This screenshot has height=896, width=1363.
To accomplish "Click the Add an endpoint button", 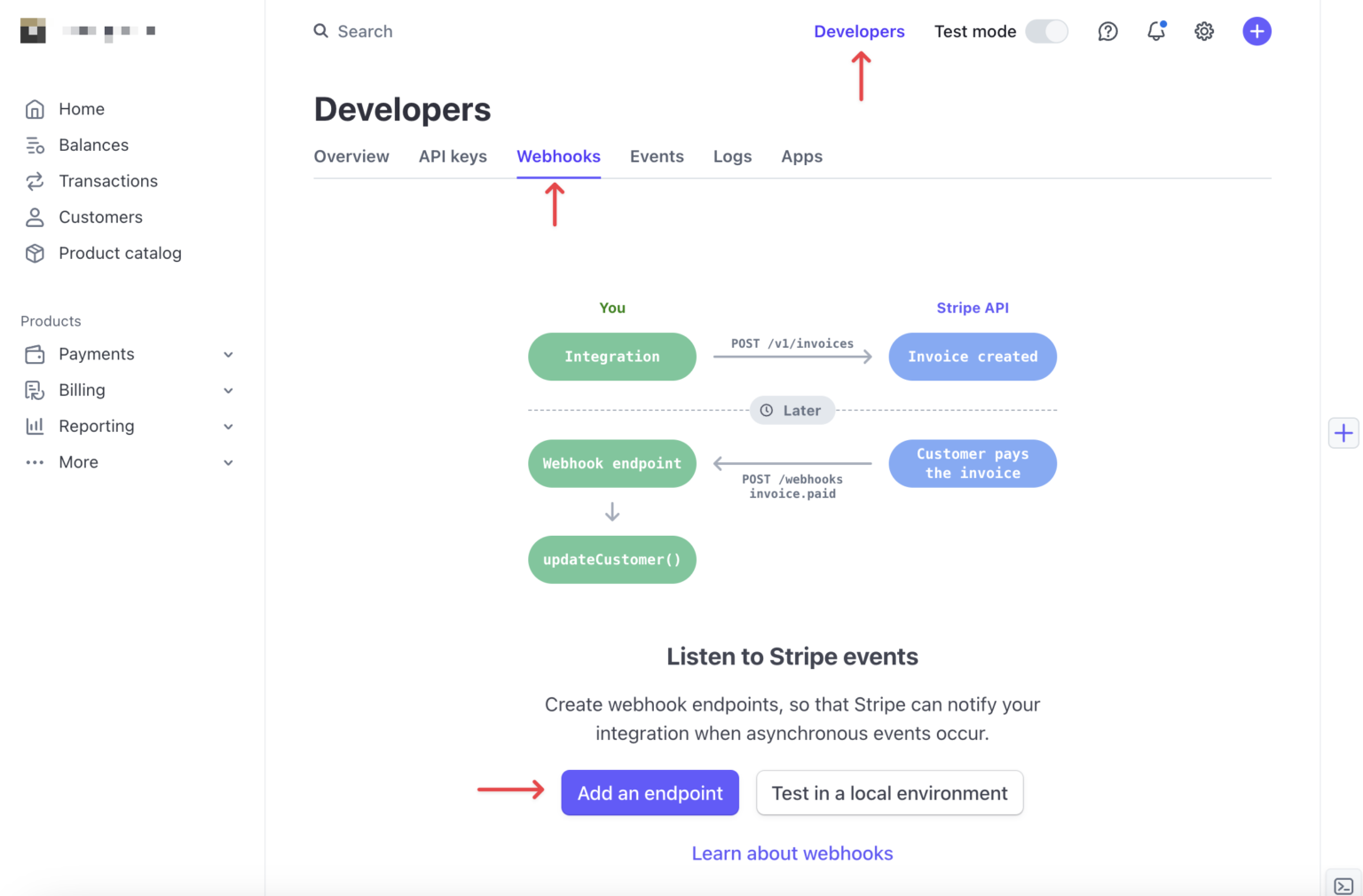I will tap(650, 793).
